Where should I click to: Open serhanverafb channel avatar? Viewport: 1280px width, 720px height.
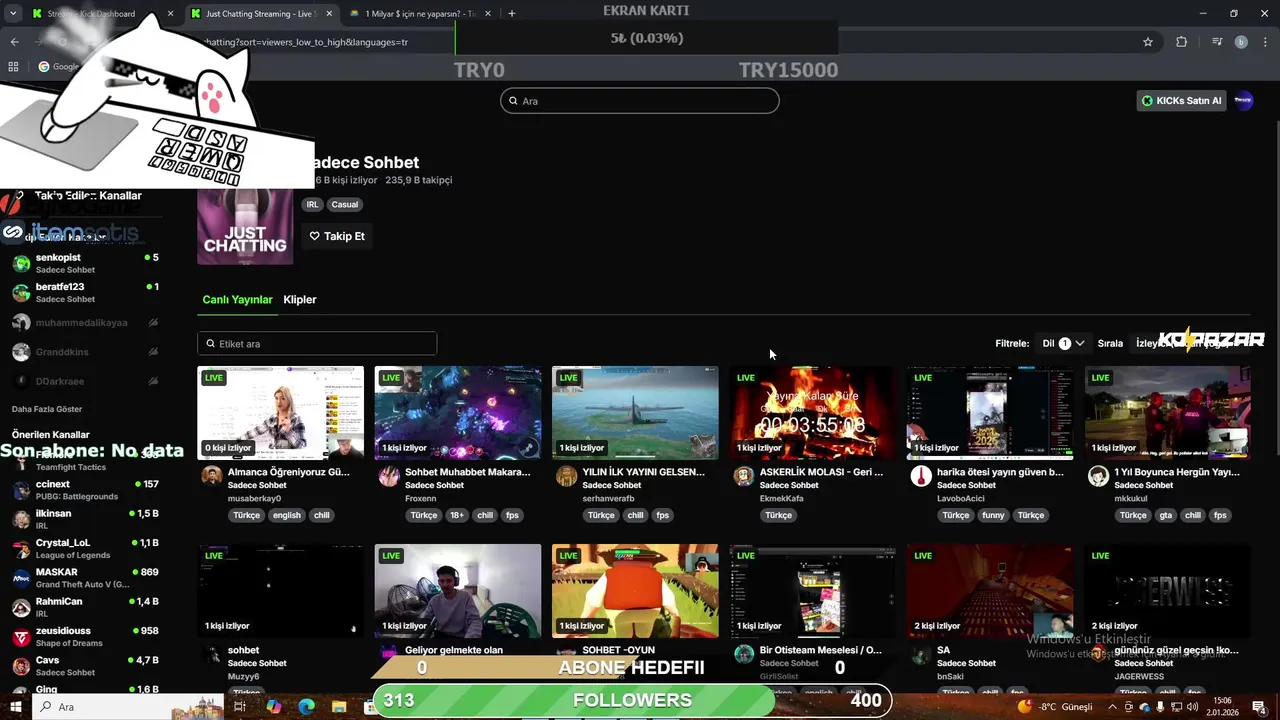pyautogui.click(x=566, y=475)
